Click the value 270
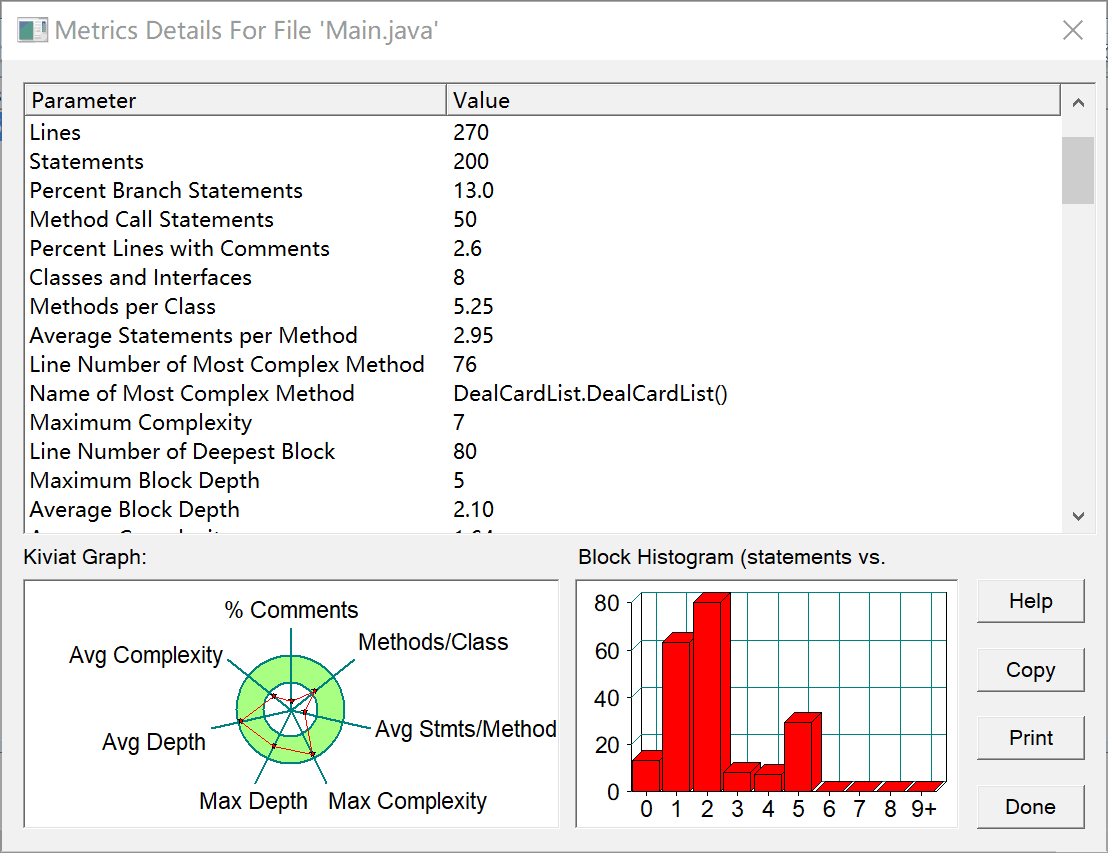1108x853 pixels. point(471,132)
